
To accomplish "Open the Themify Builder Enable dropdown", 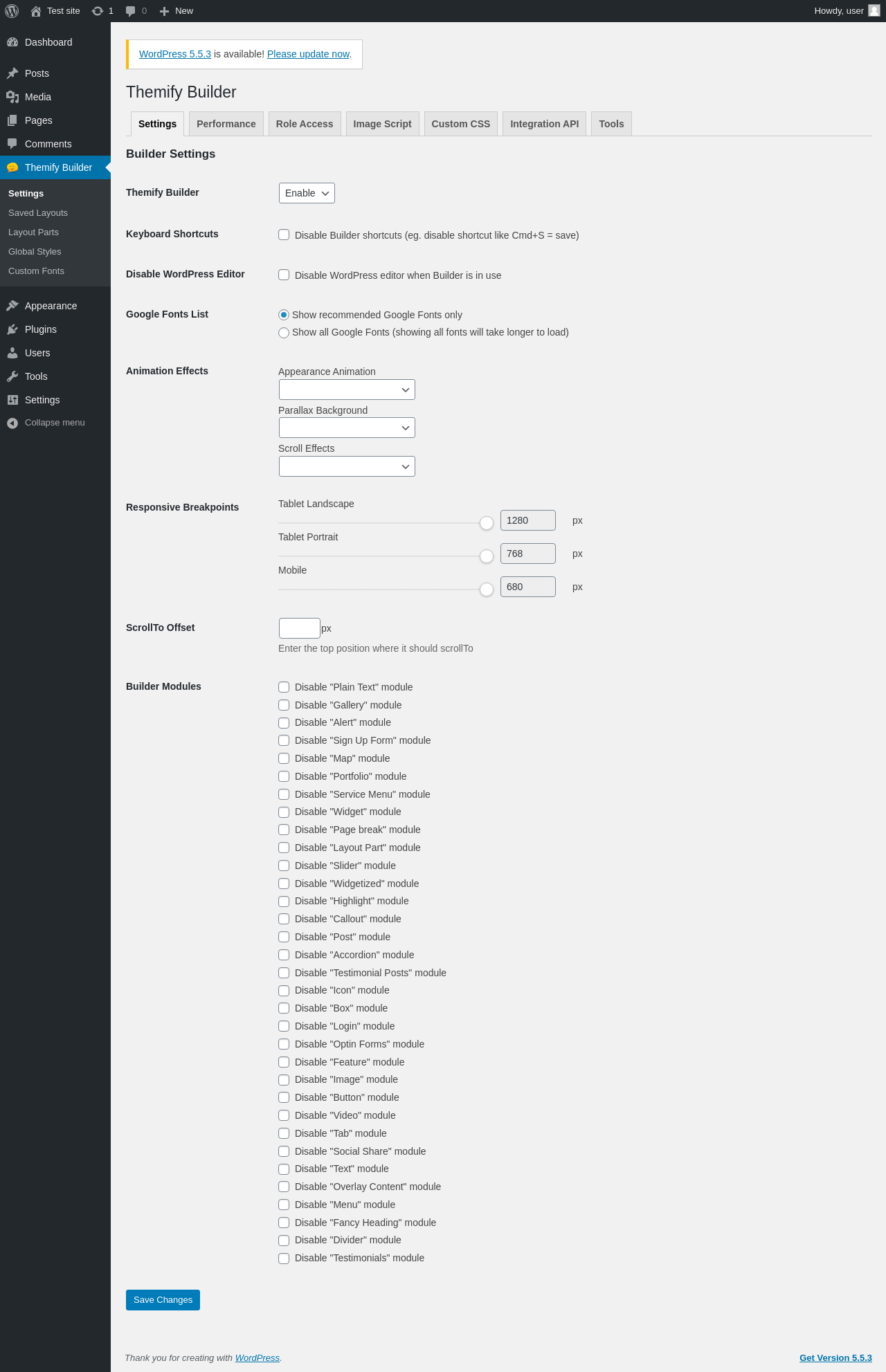I will point(307,193).
